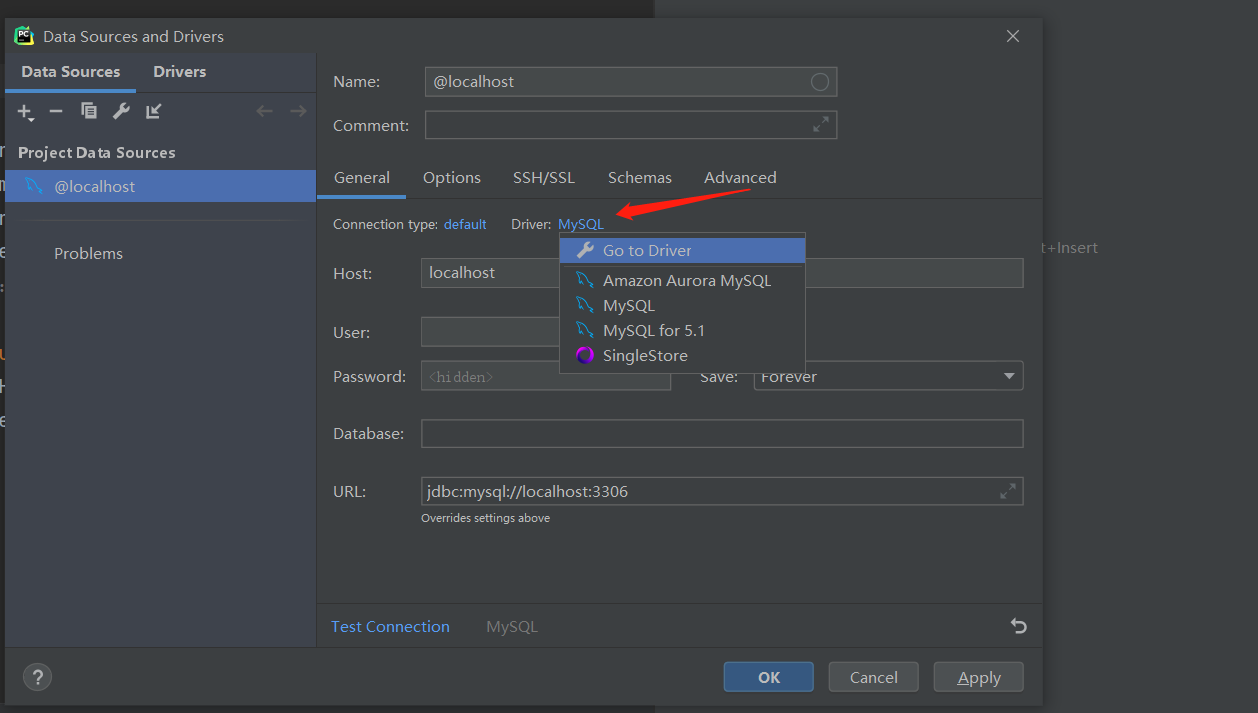Click the PyCharm icon in title bar
The width and height of the screenshot is (1258, 713).
click(24, 36)
